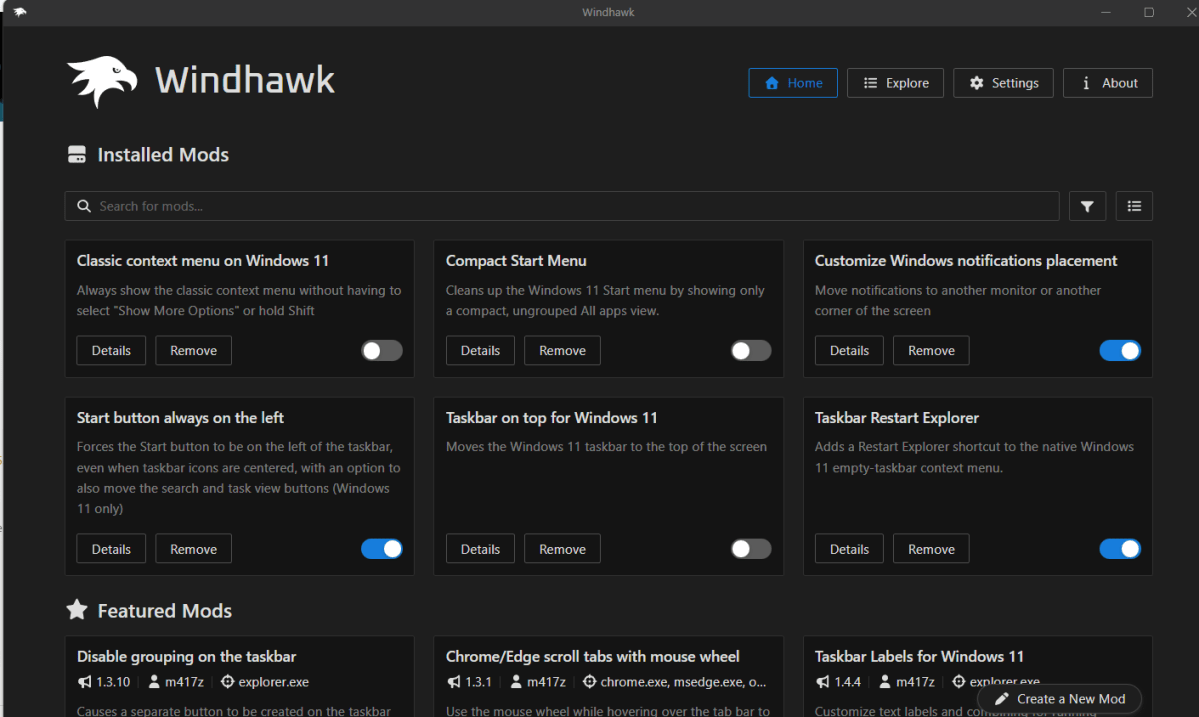
Task: Disable Customize Windows notifications placement mod
Action: 1119,351
